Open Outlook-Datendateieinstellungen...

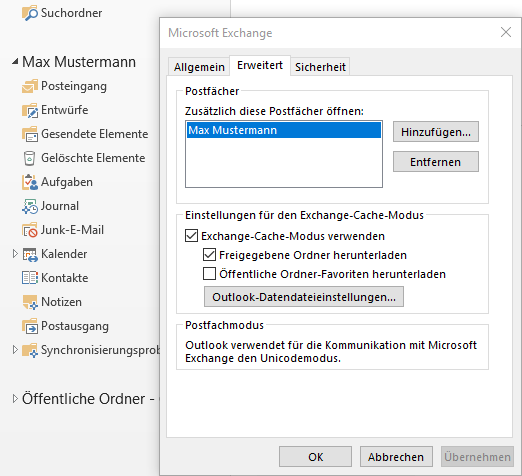click(304, 297)
